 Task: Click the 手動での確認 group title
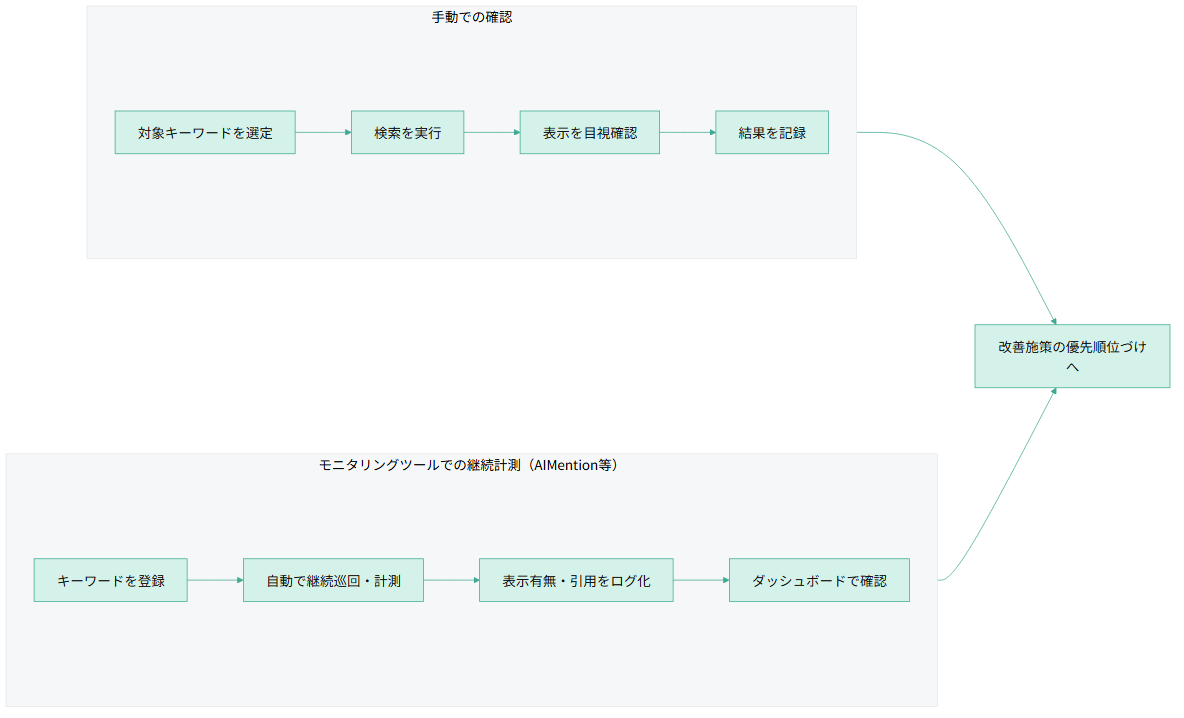(x=472, y=17)
